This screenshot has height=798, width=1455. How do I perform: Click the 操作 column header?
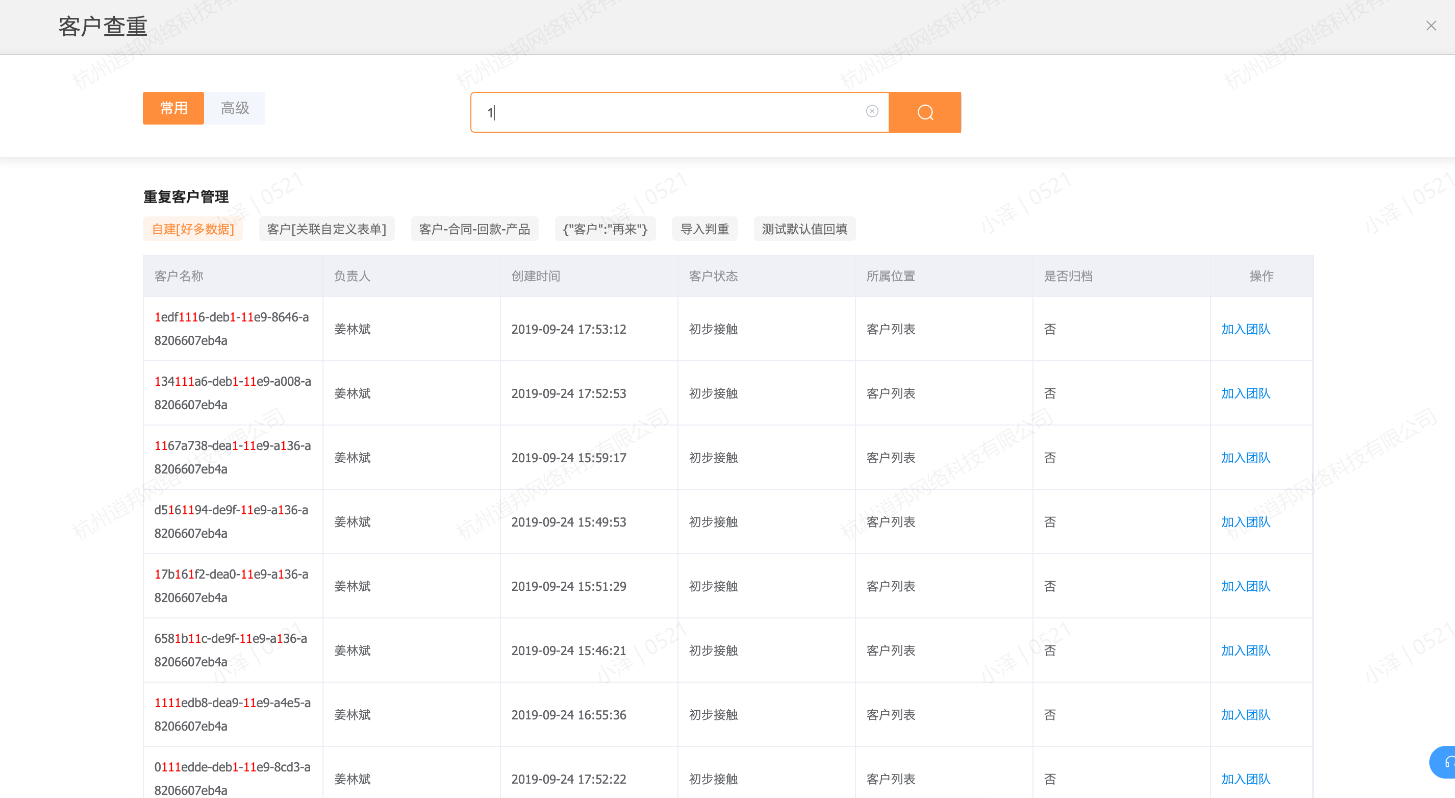click(x=1262, y=276)
